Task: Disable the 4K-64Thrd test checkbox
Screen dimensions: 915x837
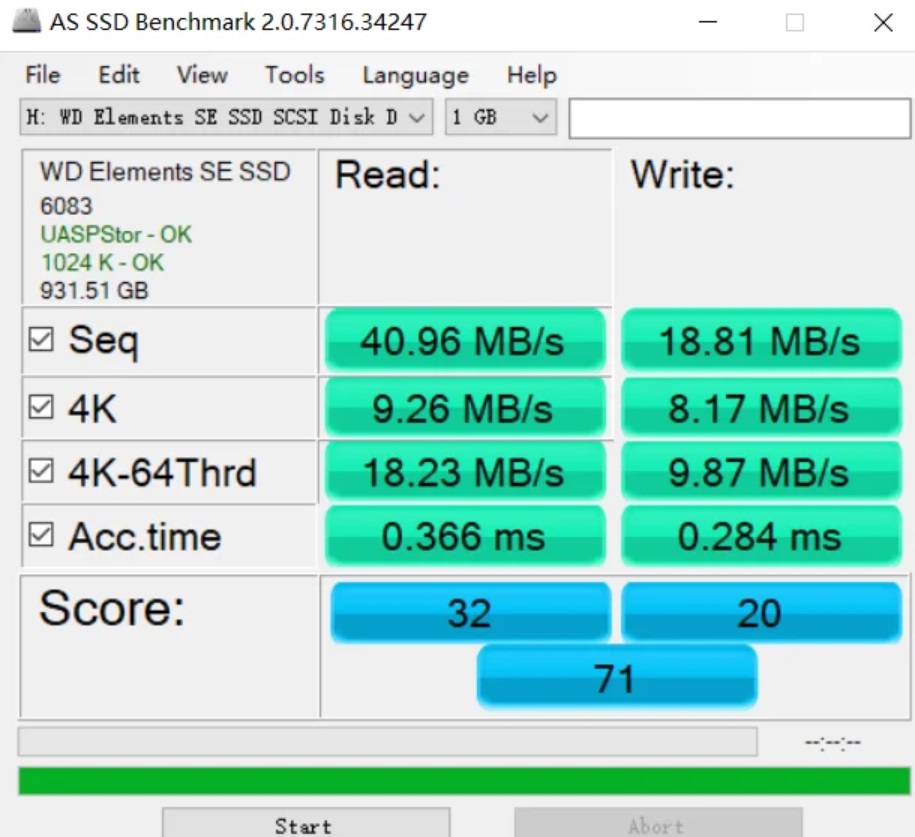Action: pyautogui.click(x=41, y=472)
